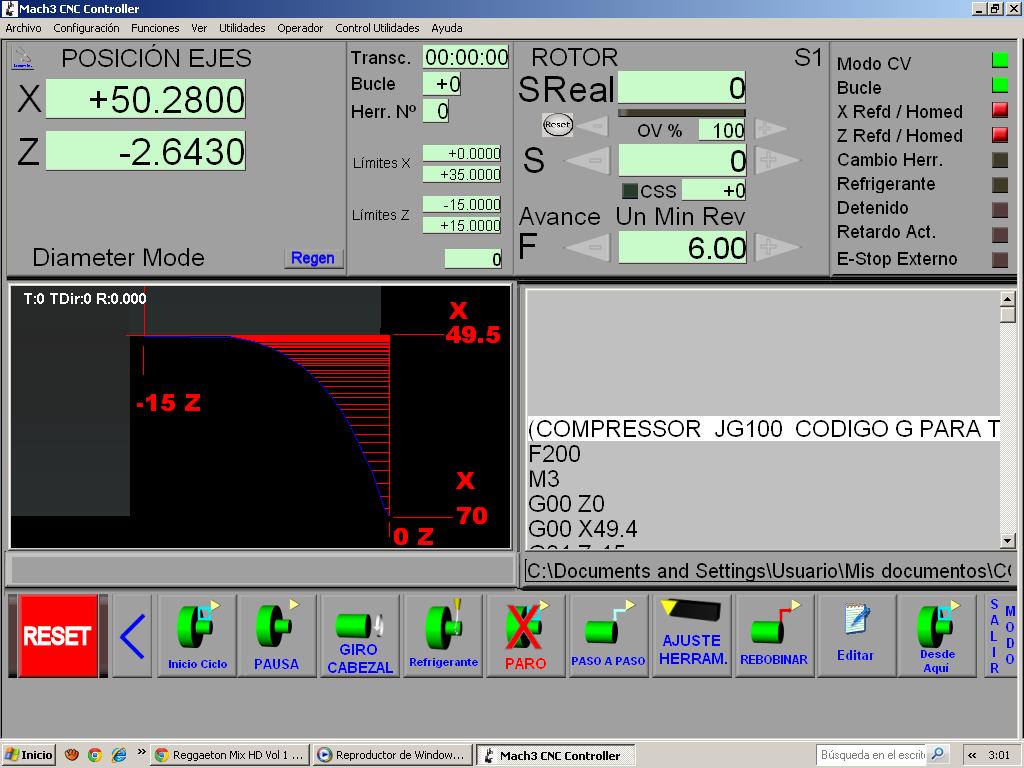The width and height of the screenshot is (1024, 768).
Task: Decrease the feed rate F arrow
Action: [593, 247]
